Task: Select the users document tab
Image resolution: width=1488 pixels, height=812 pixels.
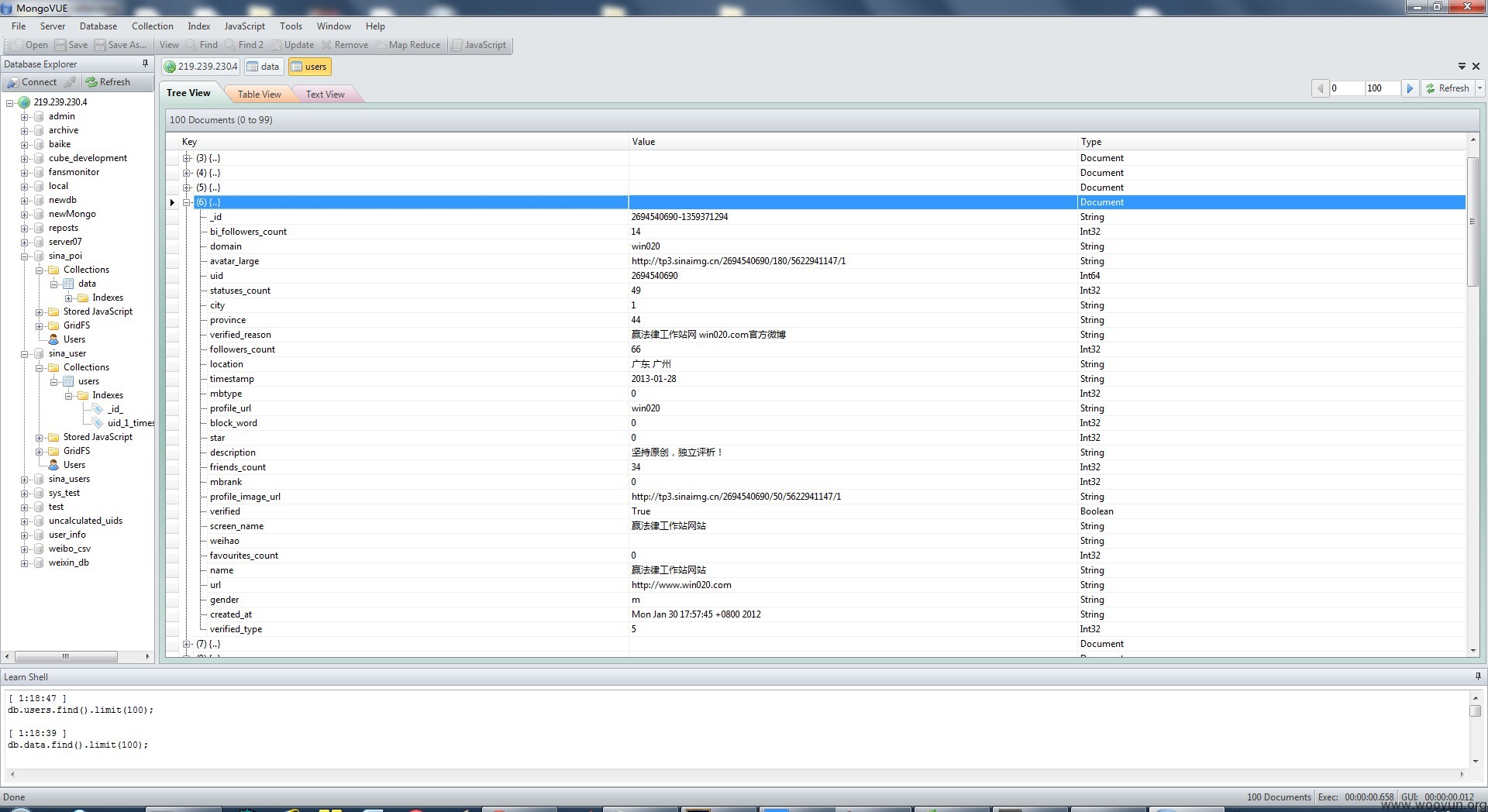Action: [309, 67]
